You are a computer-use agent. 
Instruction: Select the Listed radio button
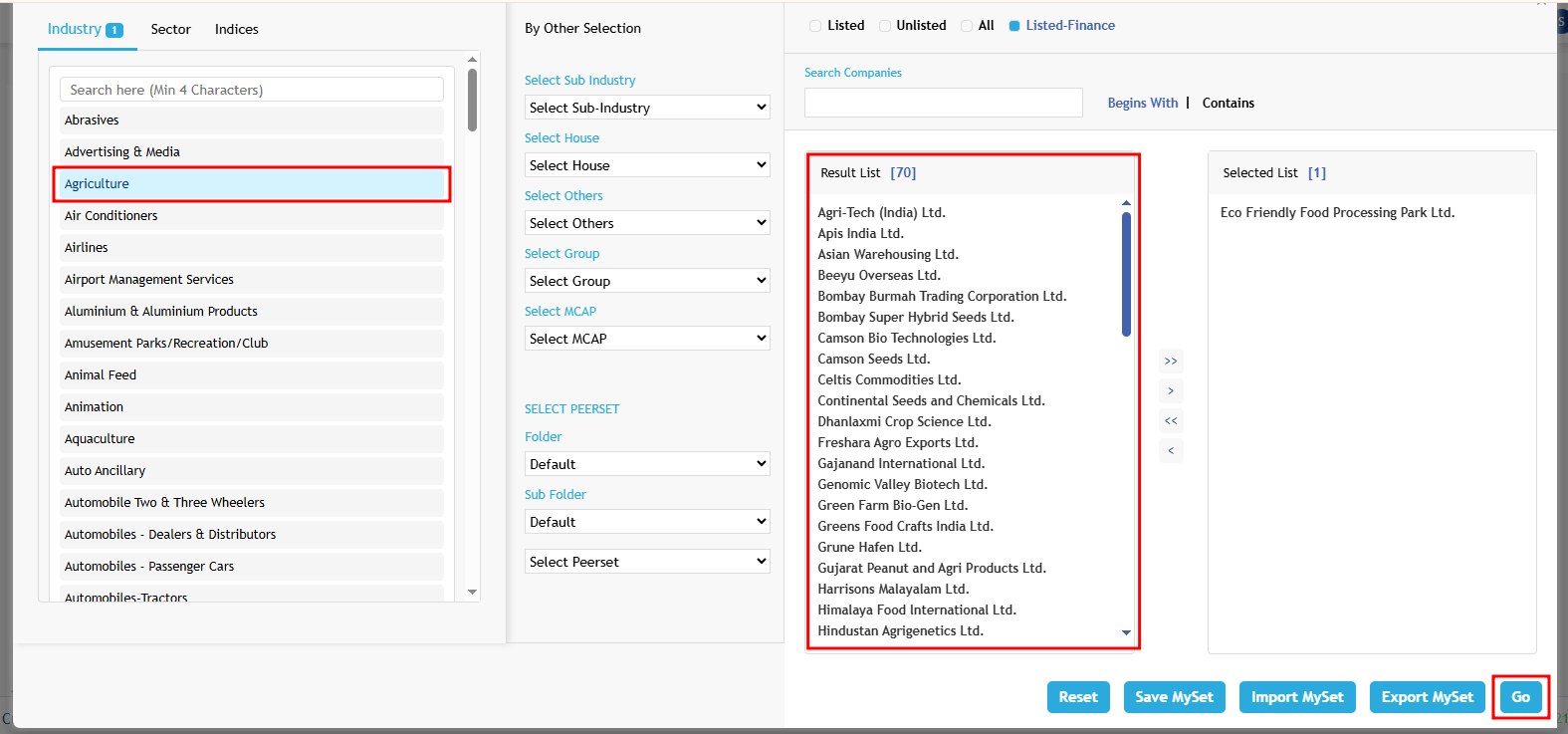coord(816,26)
